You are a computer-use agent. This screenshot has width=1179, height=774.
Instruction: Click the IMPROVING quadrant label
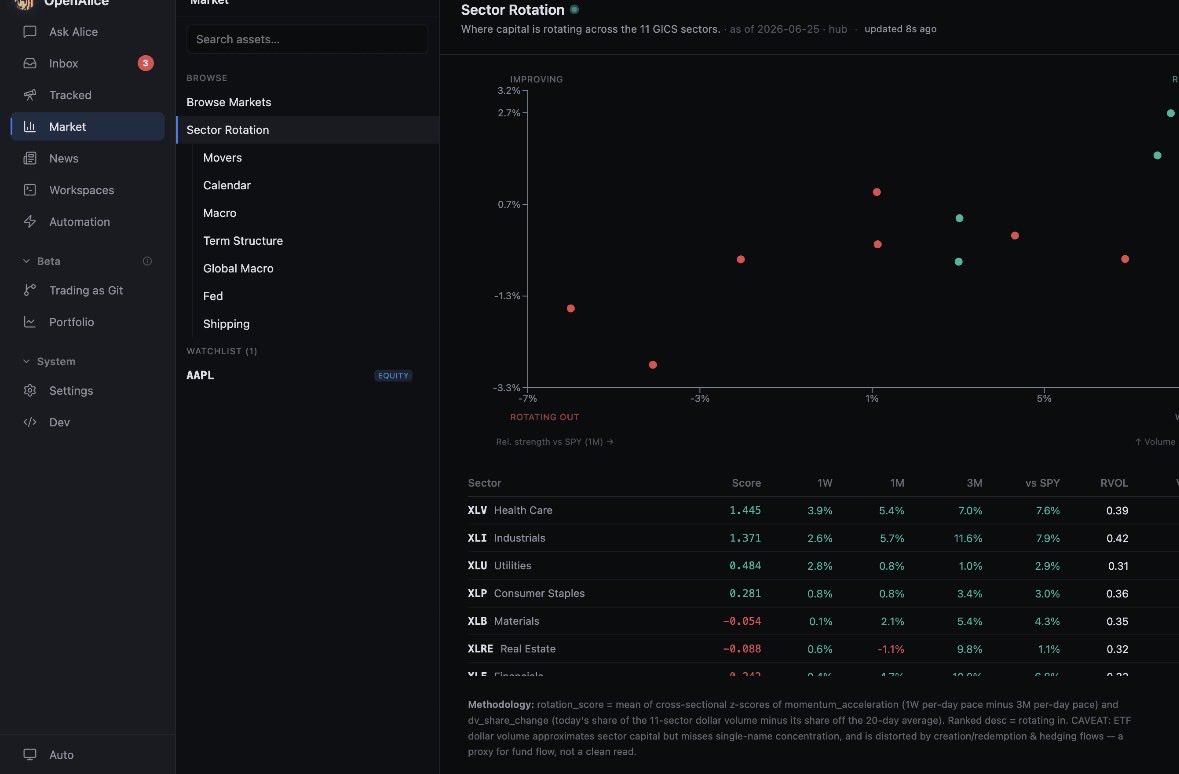pos(536,79)
